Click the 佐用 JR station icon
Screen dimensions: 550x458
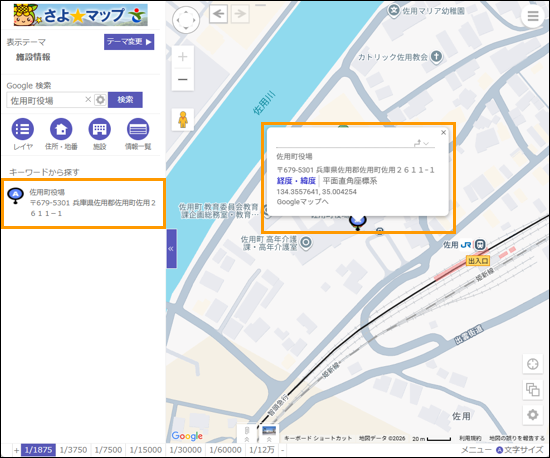[480, 244]
